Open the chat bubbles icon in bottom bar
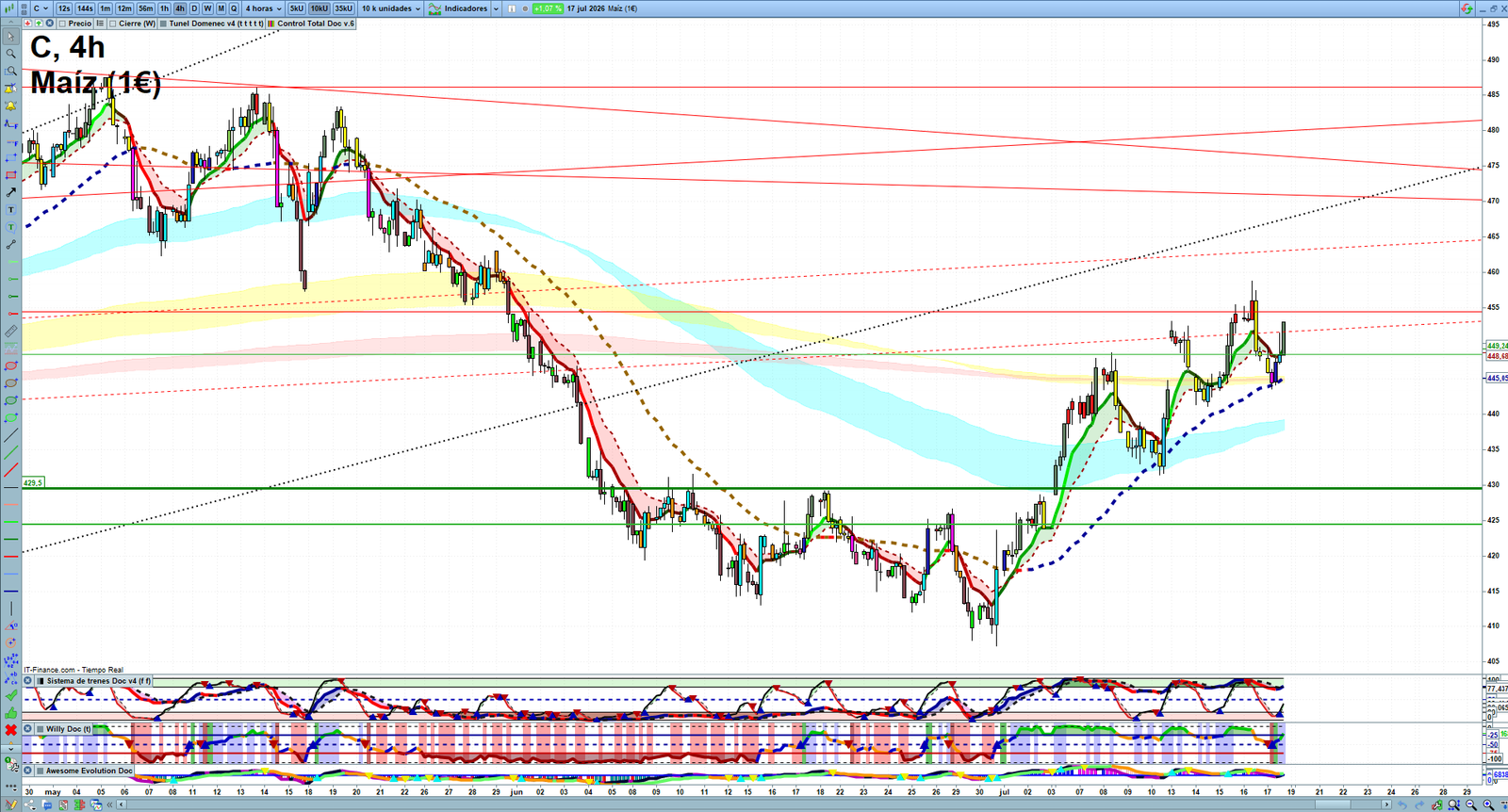Image resolution: width=1508 pixels, height=812 pixels. pos(47,804)
